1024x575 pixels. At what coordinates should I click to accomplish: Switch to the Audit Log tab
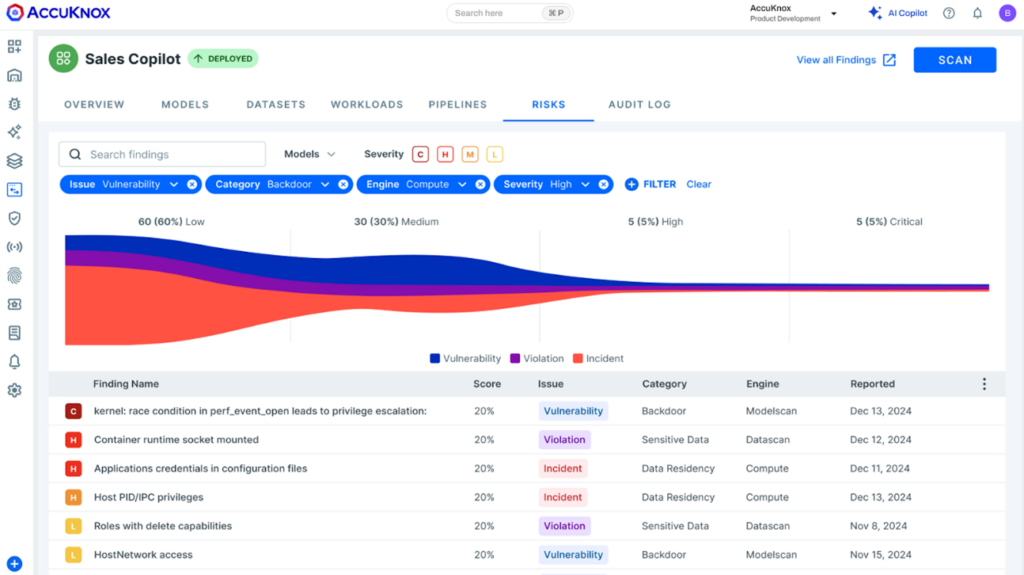[x=639, y=104]
